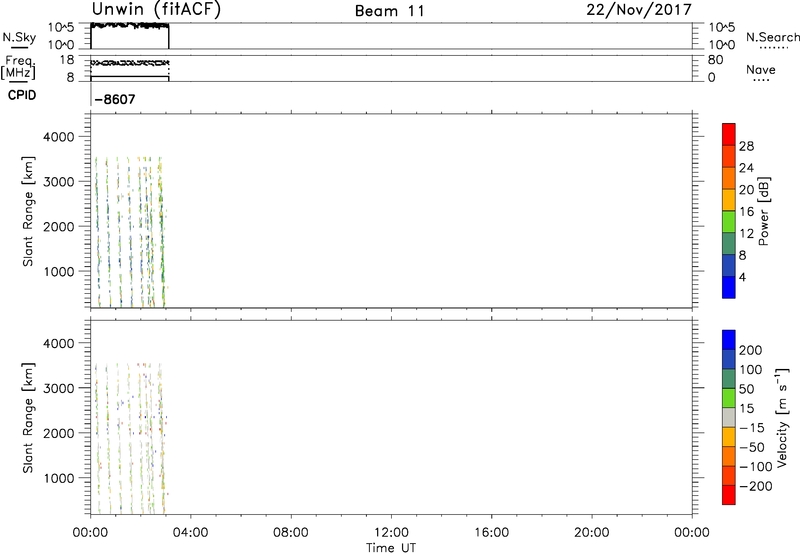Click the bright blue top segment of the Velocity colorbar
The width and height of the screenshot is (800, 554).
(729, 340)
